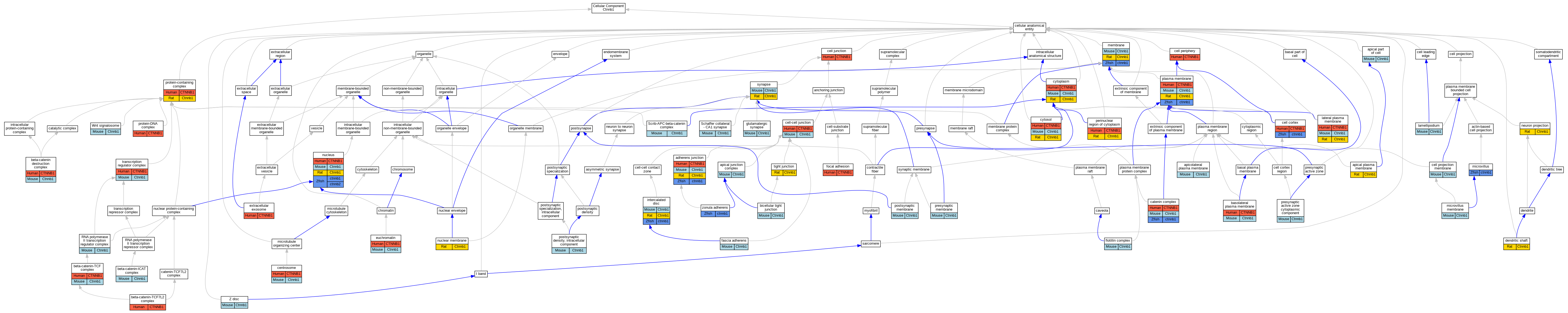The height and width of the screenshot is (313, 1568).
Task: Select the 'dendritic shaft' node label
Action: [1516, 241]
